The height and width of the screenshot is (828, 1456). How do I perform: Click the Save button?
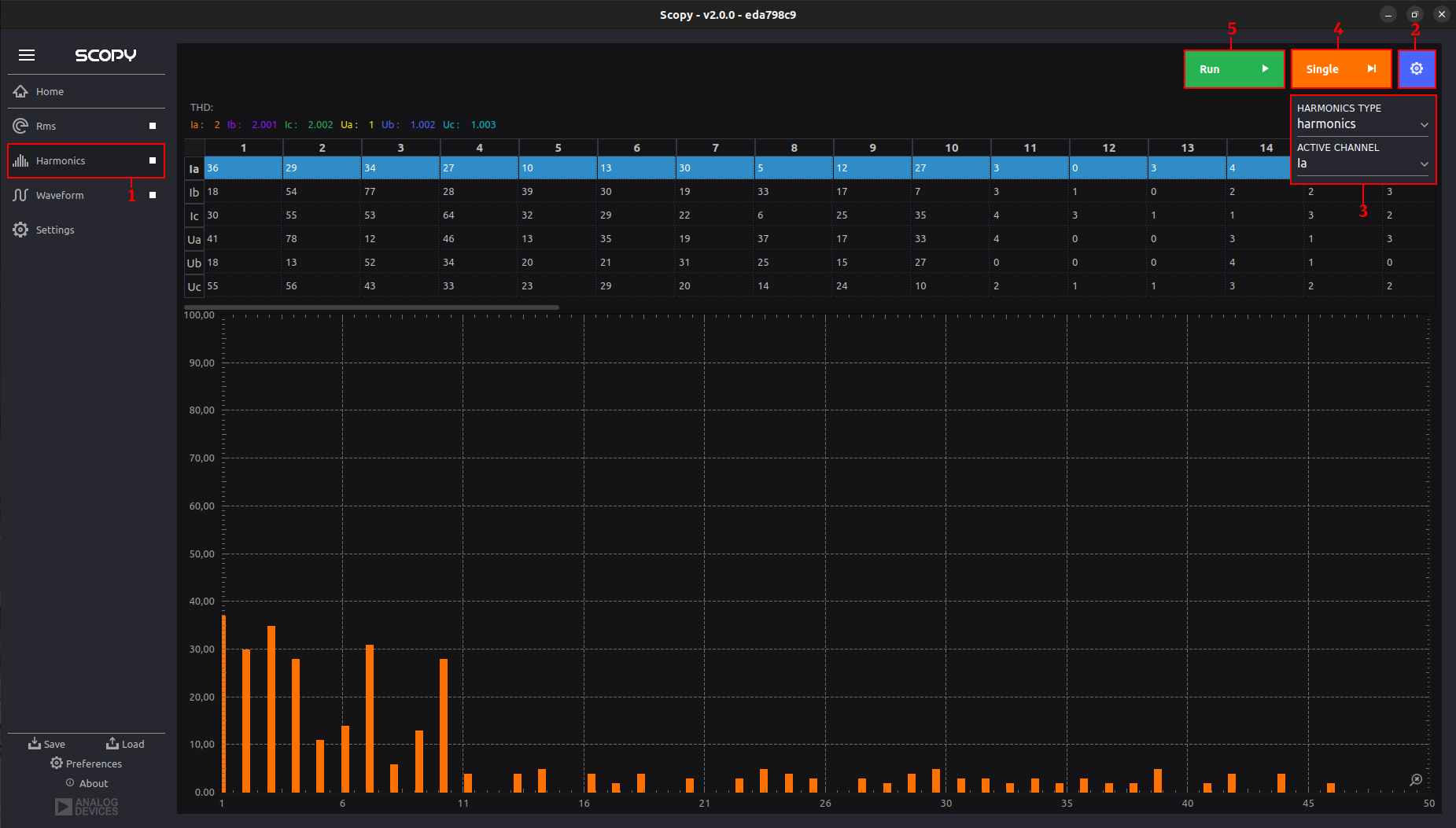click(47, 744)
